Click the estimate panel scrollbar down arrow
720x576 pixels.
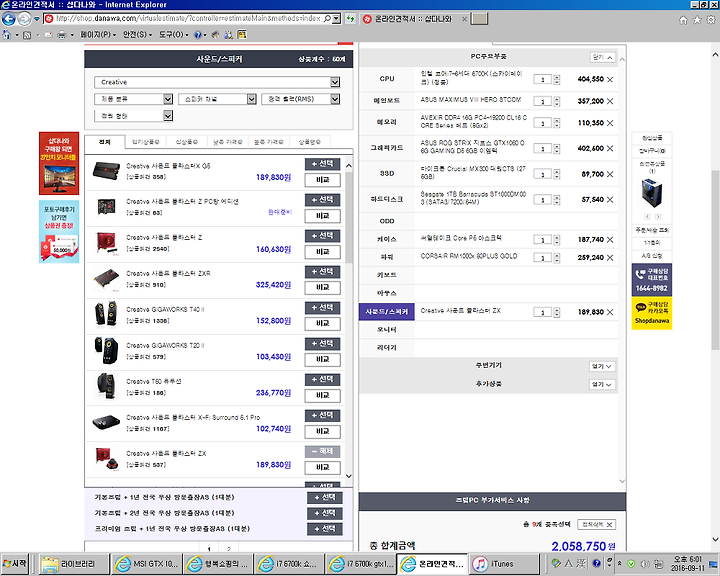[622, 481]
